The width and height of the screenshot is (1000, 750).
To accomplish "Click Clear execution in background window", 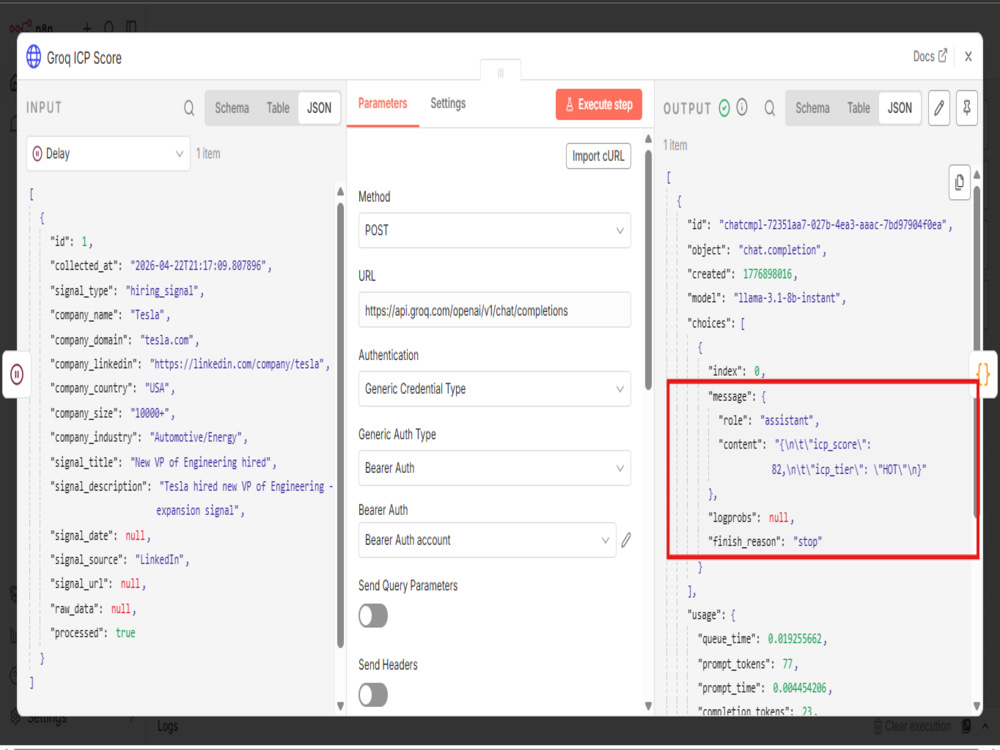I will [x=912, y=726].
